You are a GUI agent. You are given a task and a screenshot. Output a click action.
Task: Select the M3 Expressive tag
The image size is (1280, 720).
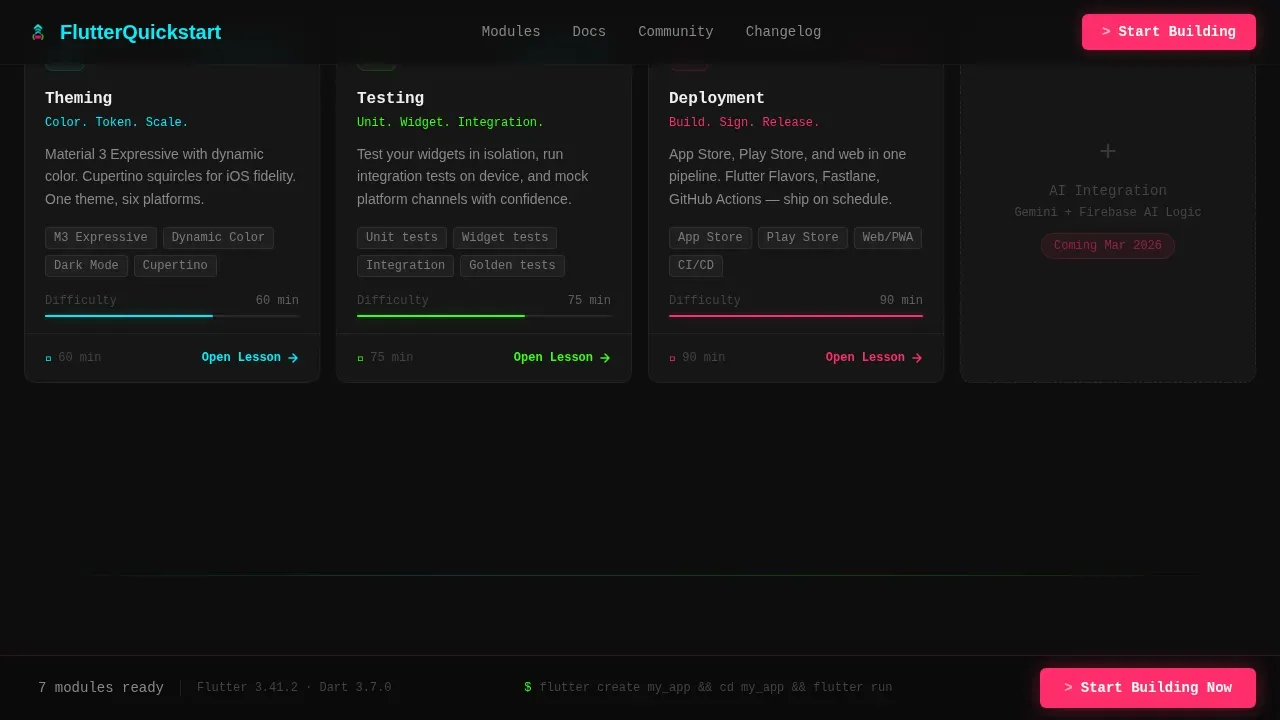(101, 238)
